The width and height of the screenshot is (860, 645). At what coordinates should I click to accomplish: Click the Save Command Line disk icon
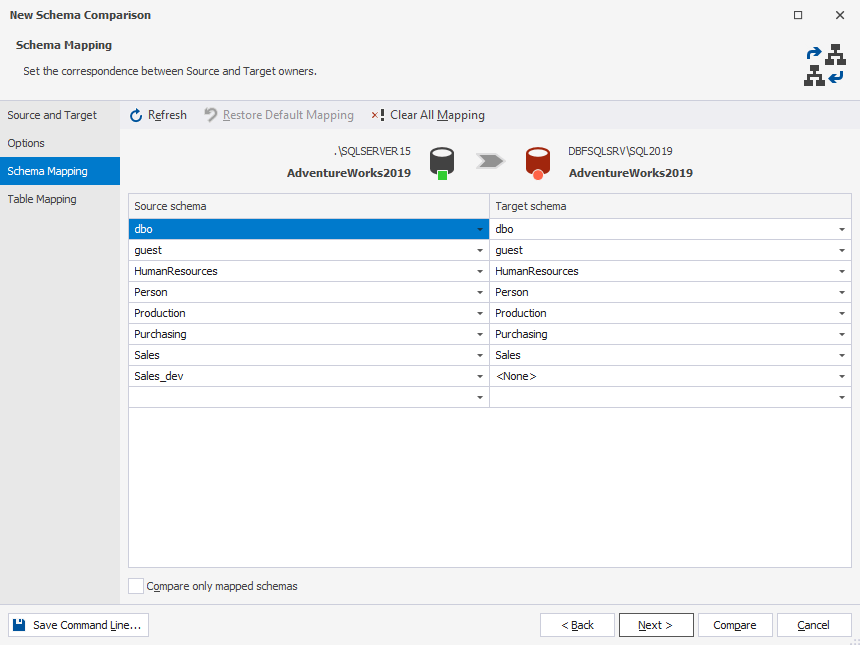(x=20, y=624)
